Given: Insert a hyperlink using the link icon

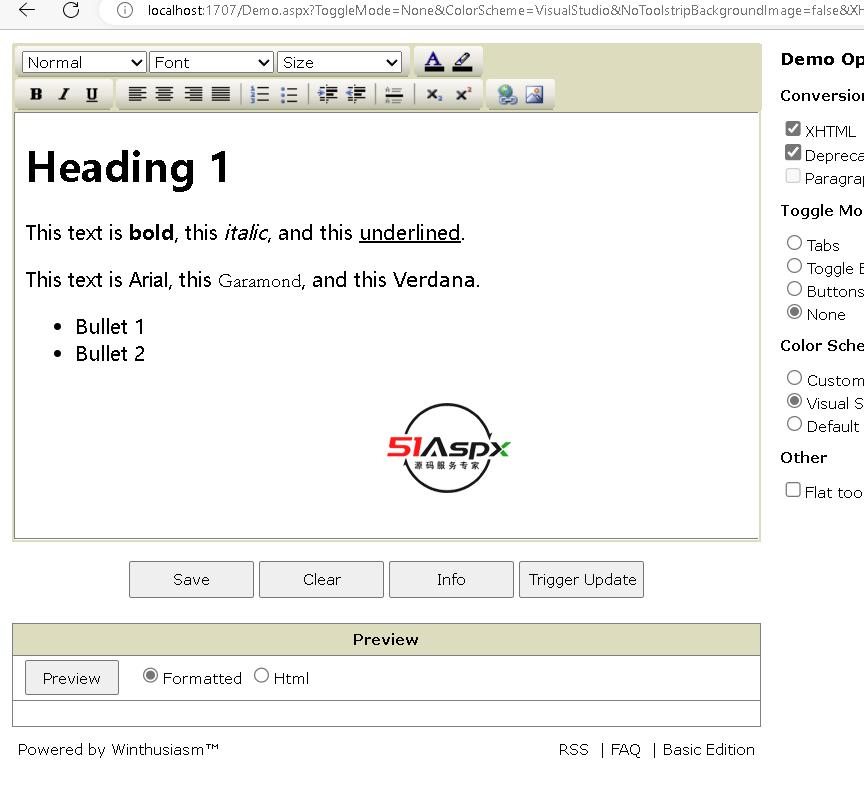Looking at the screenshot, I should (x=507, y=95).
